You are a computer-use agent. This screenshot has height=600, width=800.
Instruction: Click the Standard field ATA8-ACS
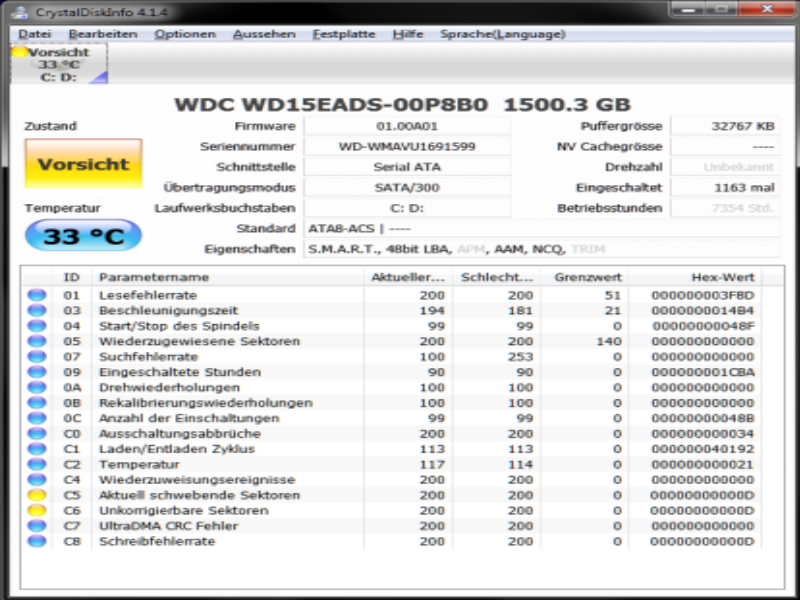point(542,229)
